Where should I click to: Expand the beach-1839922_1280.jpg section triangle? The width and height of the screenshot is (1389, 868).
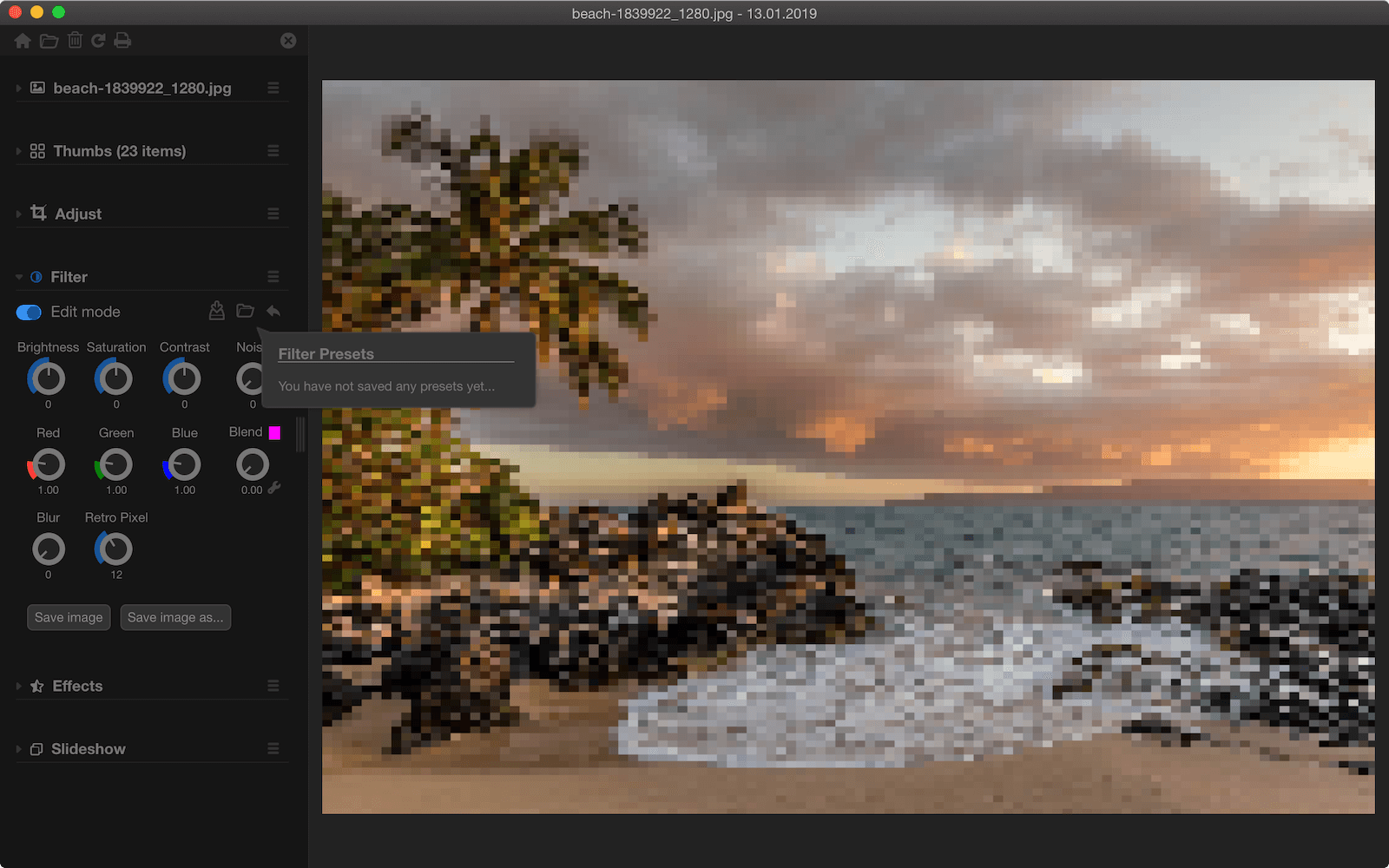(x=18, y=88)
